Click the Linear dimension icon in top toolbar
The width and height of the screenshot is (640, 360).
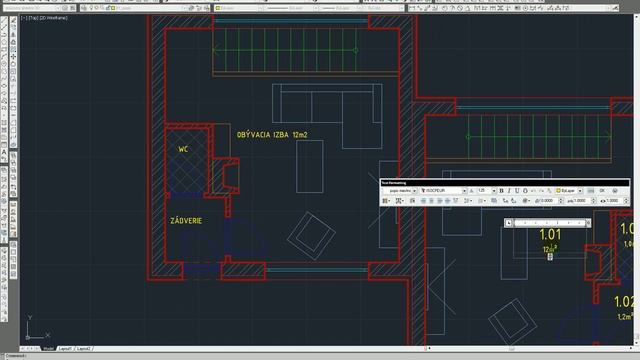411,8
